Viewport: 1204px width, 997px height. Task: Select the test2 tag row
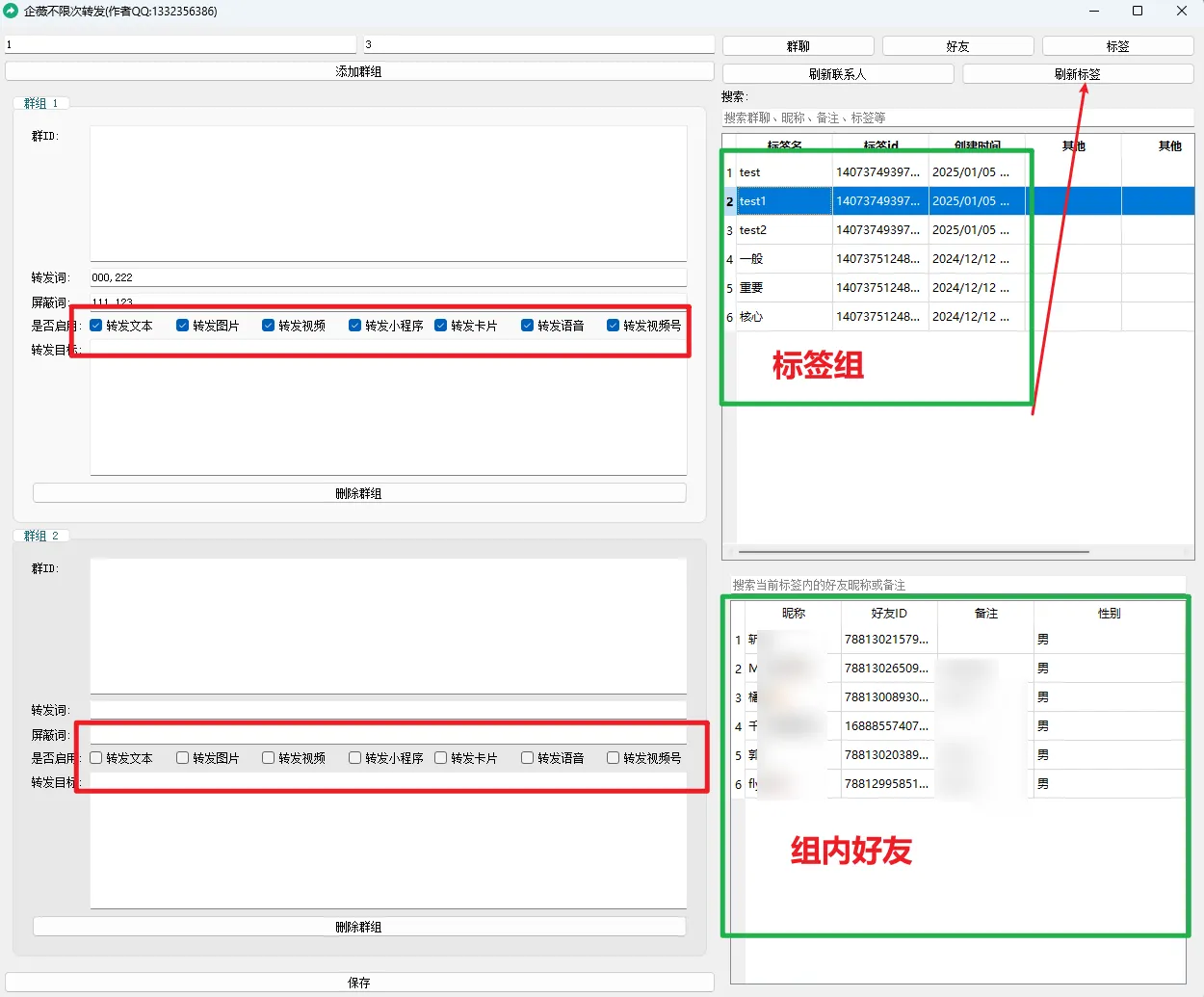[784, 230]
